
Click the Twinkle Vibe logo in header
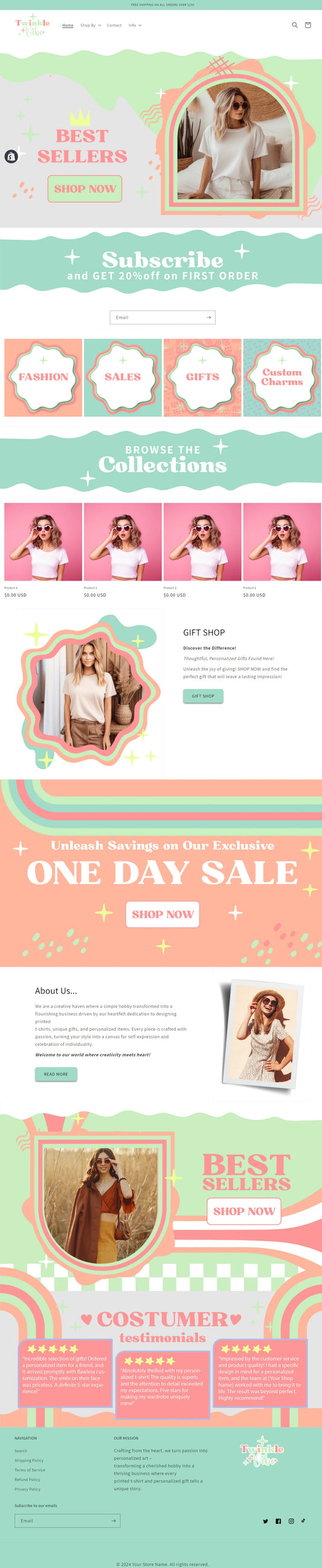point(33,25)
